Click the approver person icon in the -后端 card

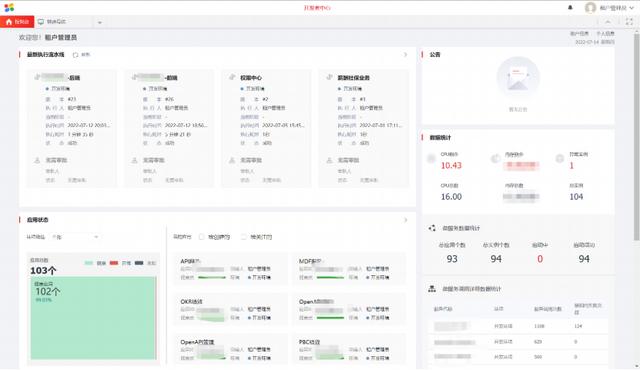pos(37,160)
